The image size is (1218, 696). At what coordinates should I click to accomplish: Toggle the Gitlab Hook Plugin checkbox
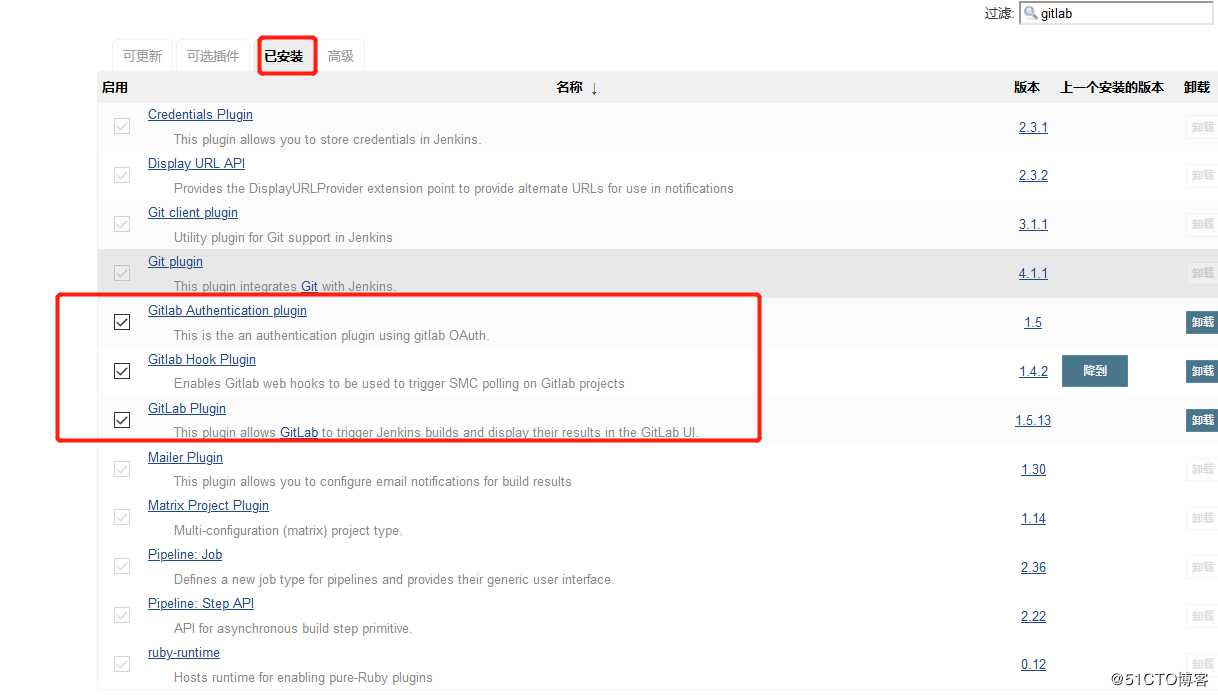pyautogui.click(x=122, y=371)
